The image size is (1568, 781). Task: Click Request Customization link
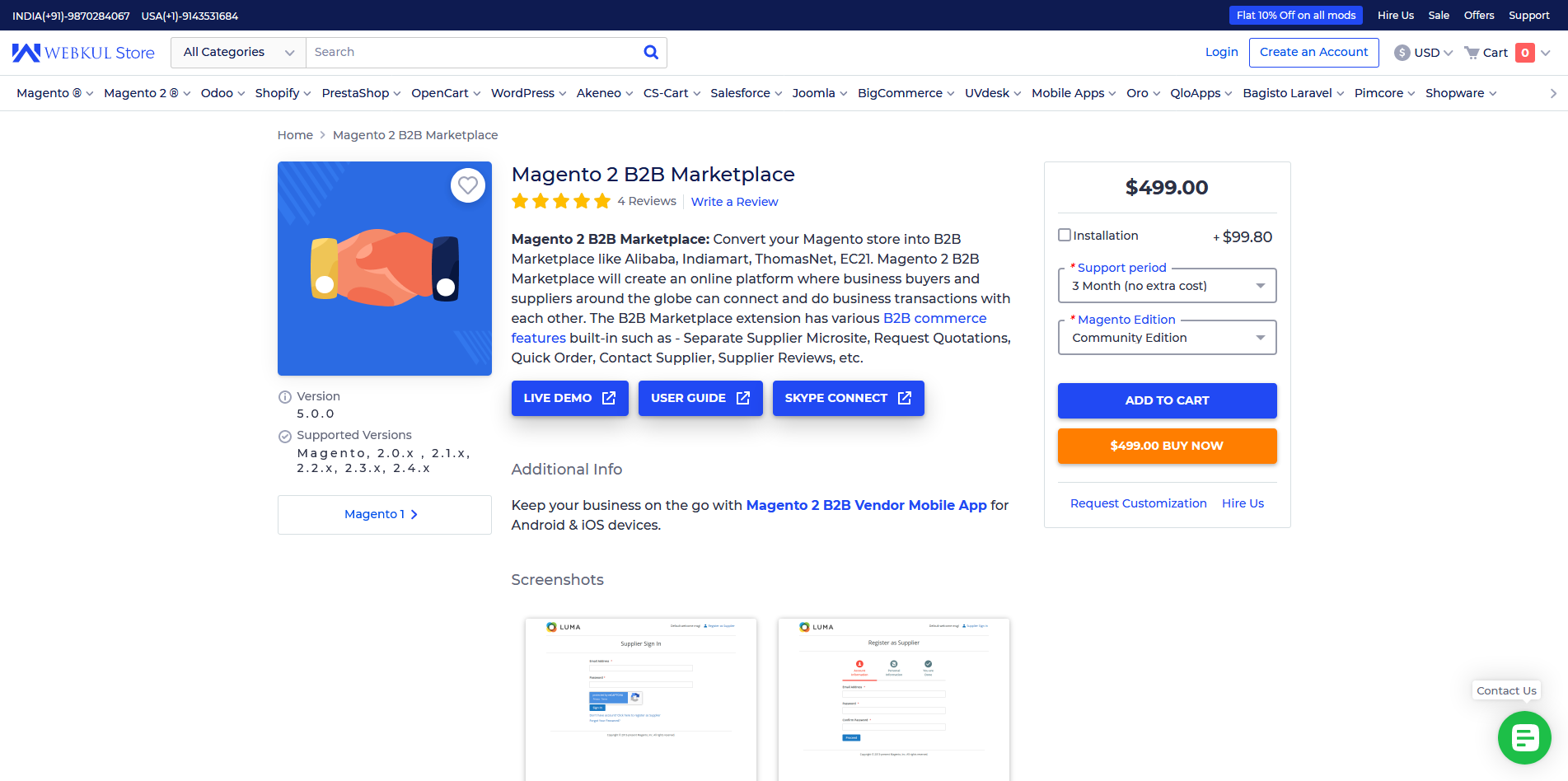1138,503
